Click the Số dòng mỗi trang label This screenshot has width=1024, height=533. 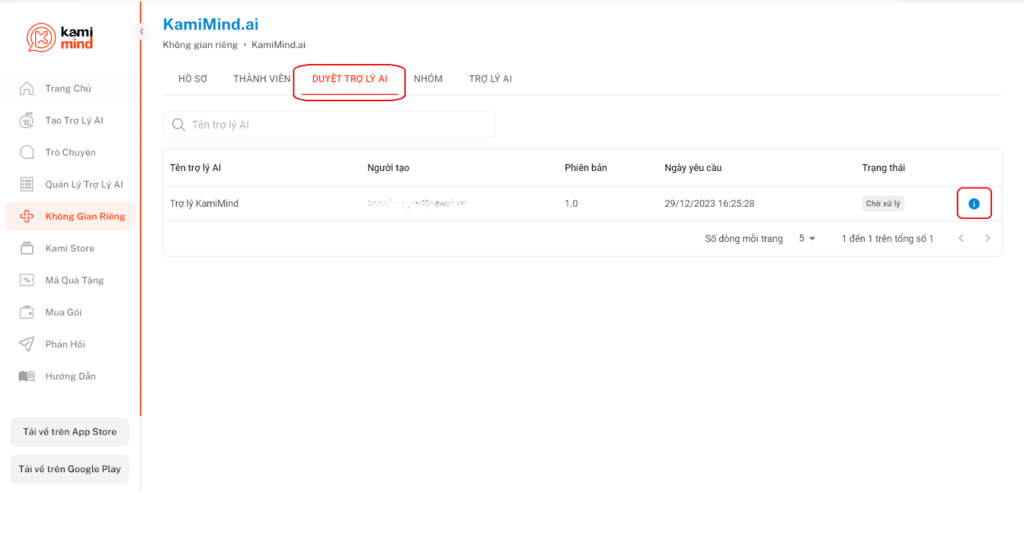point(744,238)
